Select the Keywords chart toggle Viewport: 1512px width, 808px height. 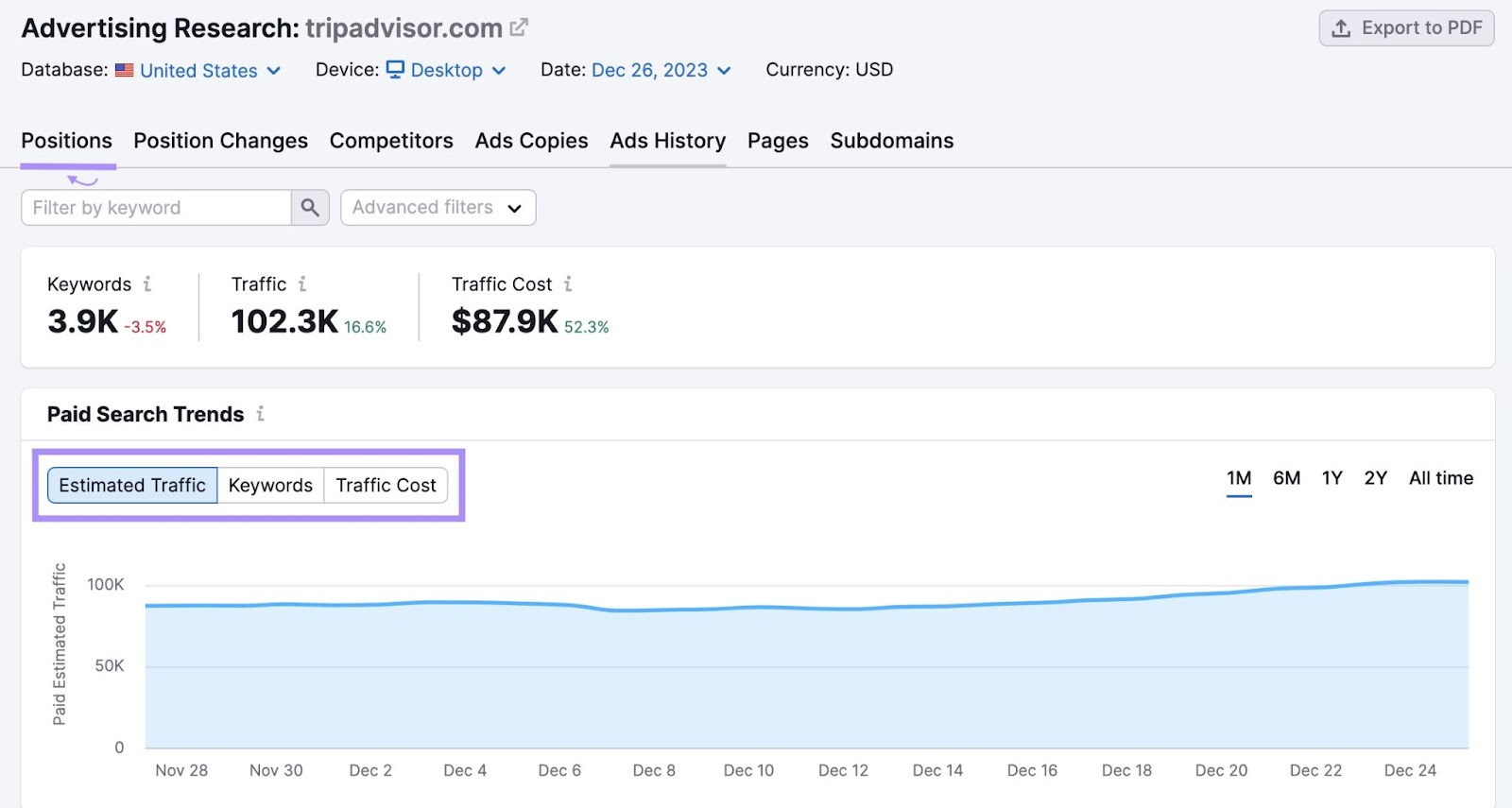pyautogui.click(x=270, y=486)
